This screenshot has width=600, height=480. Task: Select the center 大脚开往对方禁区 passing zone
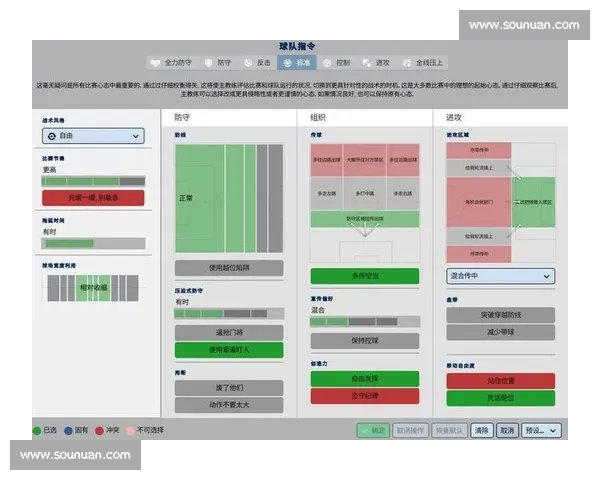365,160
